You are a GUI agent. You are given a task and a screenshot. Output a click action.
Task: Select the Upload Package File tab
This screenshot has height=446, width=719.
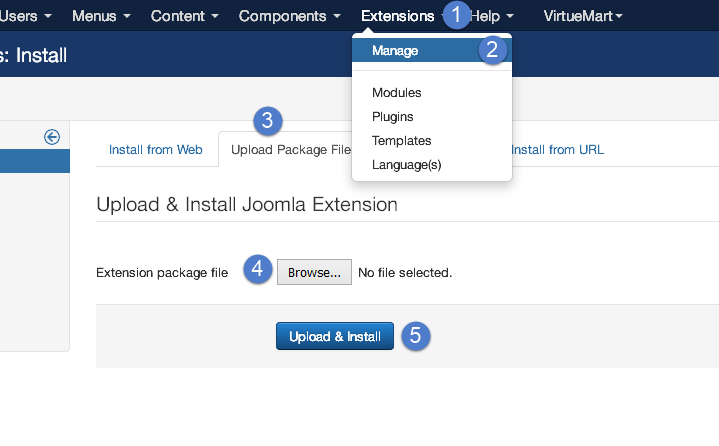coord(290,150)
